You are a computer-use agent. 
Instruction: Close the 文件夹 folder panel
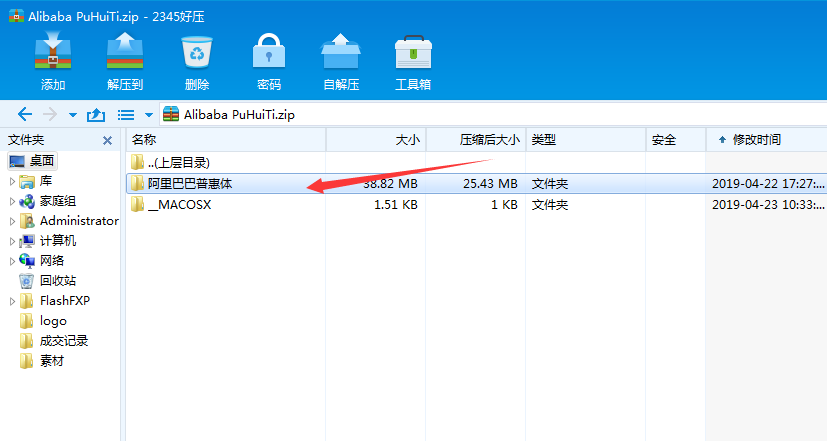[107, 140]
